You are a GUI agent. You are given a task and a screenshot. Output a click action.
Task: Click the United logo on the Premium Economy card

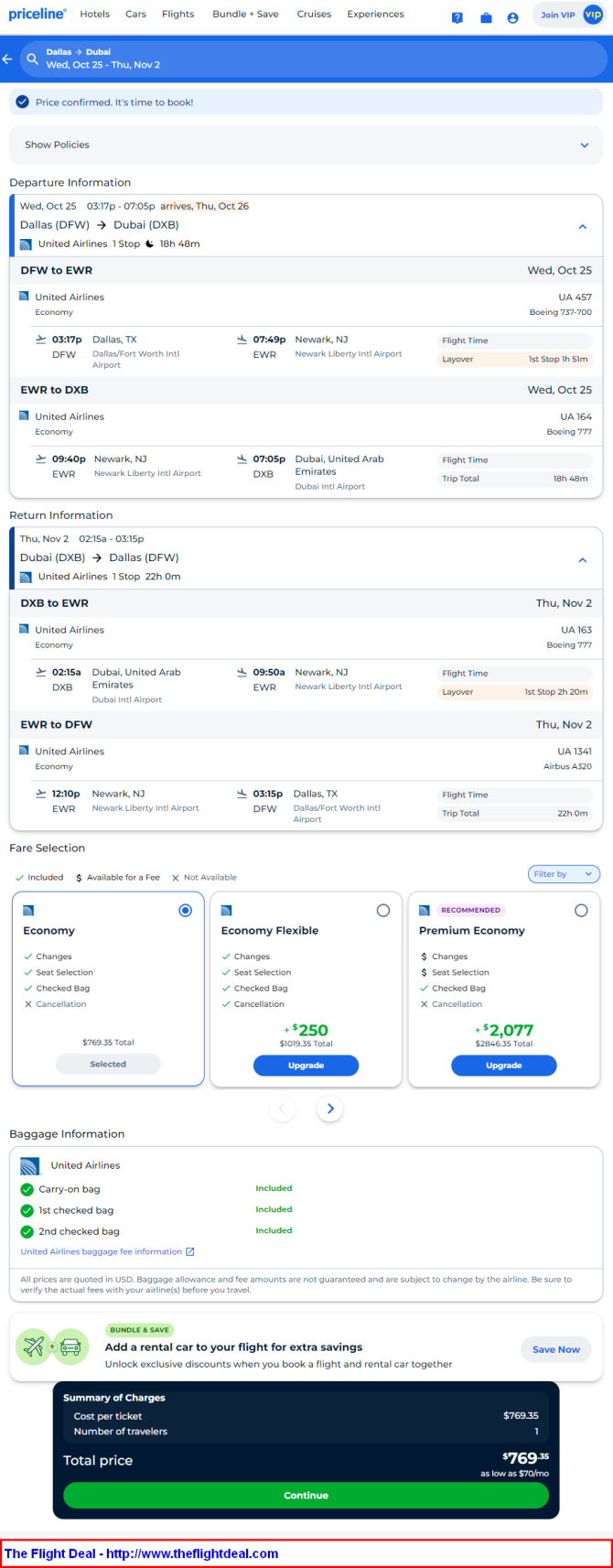pyautogui.click(x=424, y=911)
